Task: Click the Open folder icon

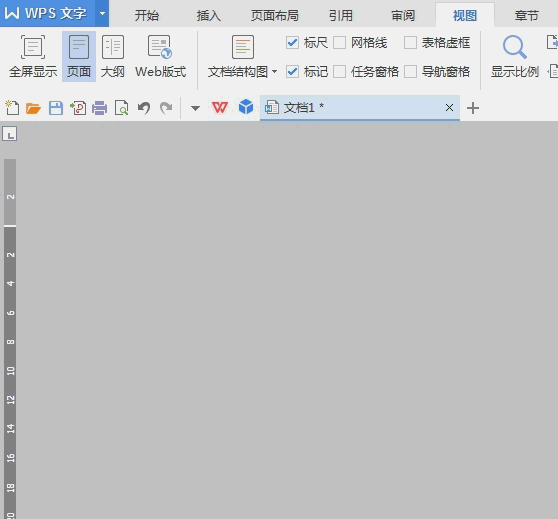Action: click(x=33, y=108)
